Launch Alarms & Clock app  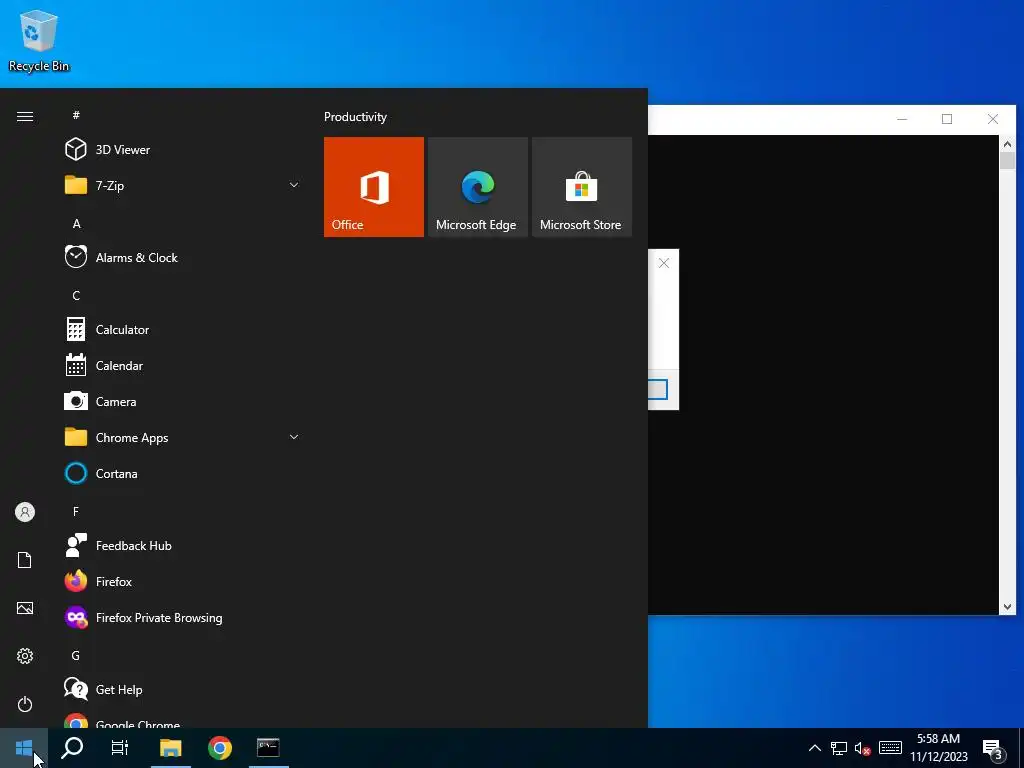pyautogui.click(x=182, y=257)
